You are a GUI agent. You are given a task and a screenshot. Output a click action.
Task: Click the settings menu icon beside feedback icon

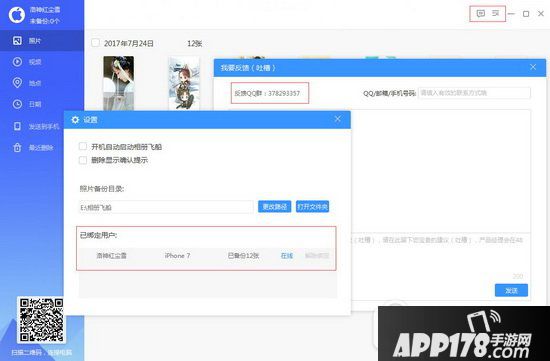495,14
